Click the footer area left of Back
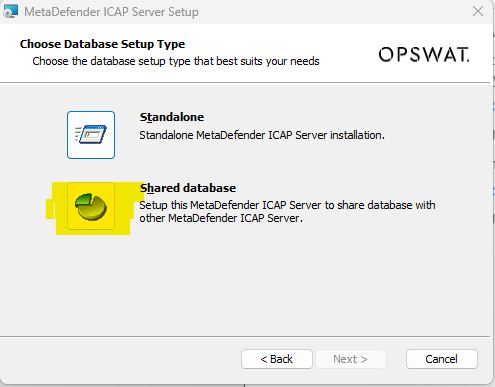 coord(120,359)
